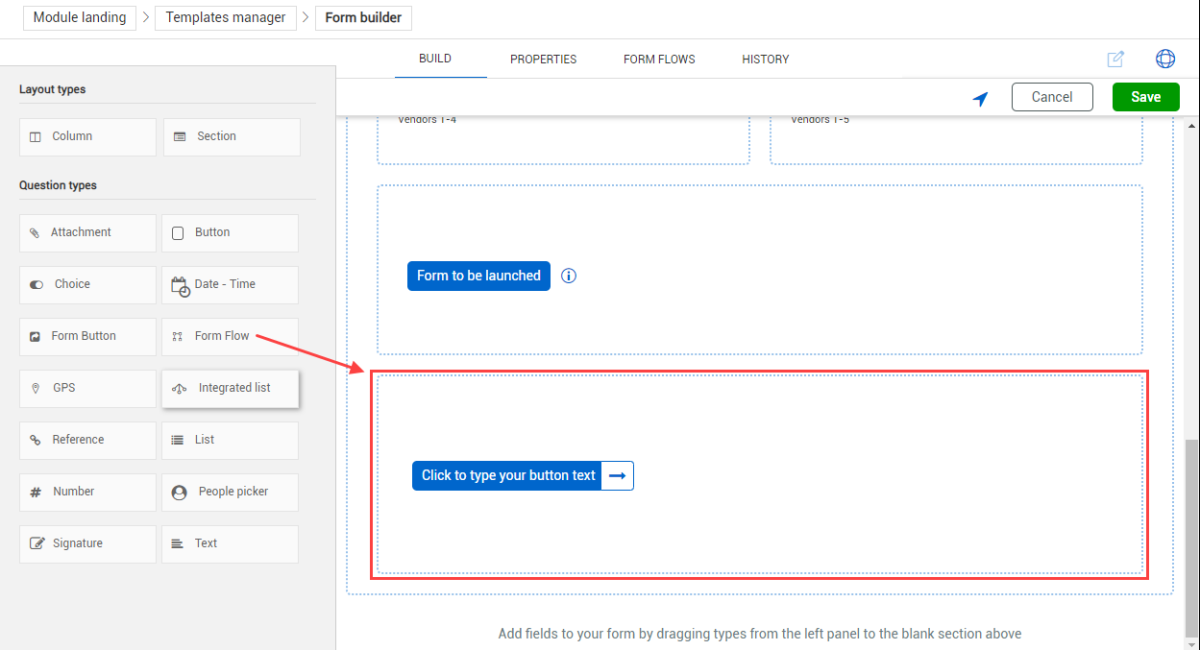Switch to the Properties tab
Viewport: 1200px width, 650px height.
point(543,59)
